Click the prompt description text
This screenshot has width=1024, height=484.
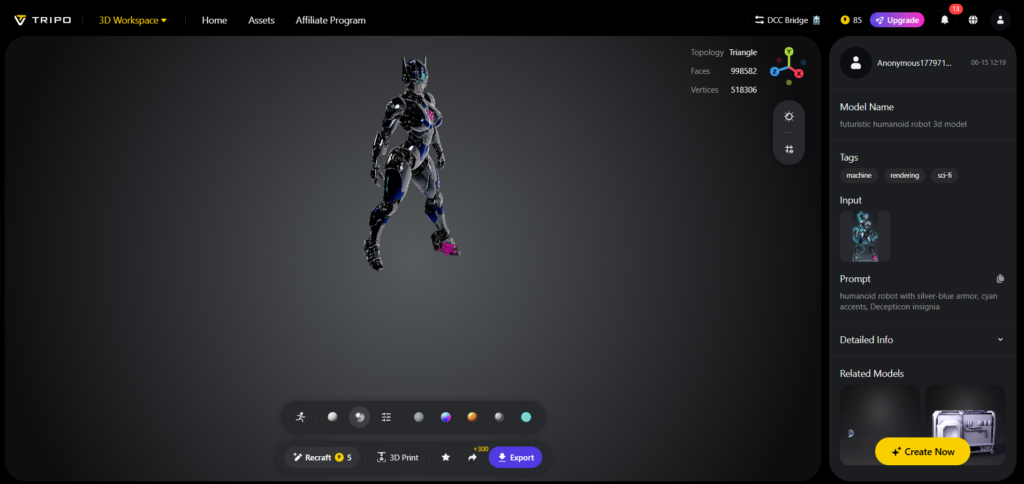tap(919, 301)
